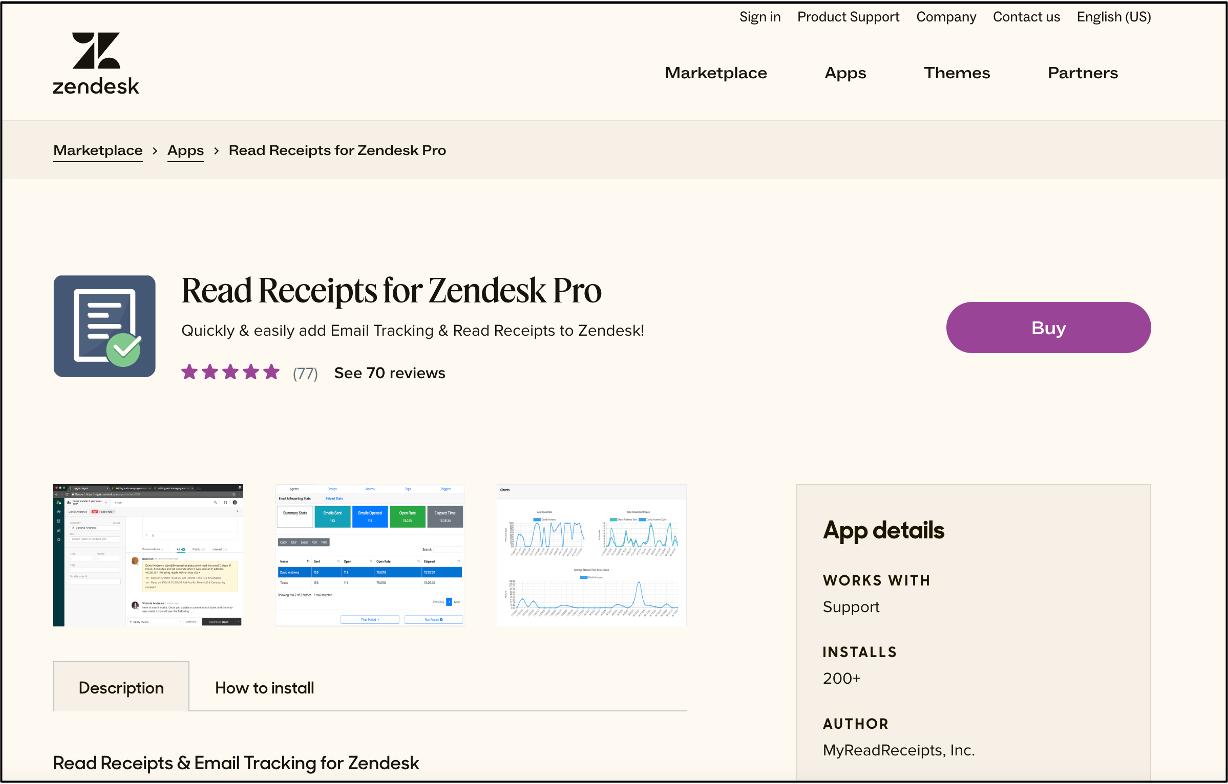
Task: Click the (77) rating count
Action: [x=305, y=373]
